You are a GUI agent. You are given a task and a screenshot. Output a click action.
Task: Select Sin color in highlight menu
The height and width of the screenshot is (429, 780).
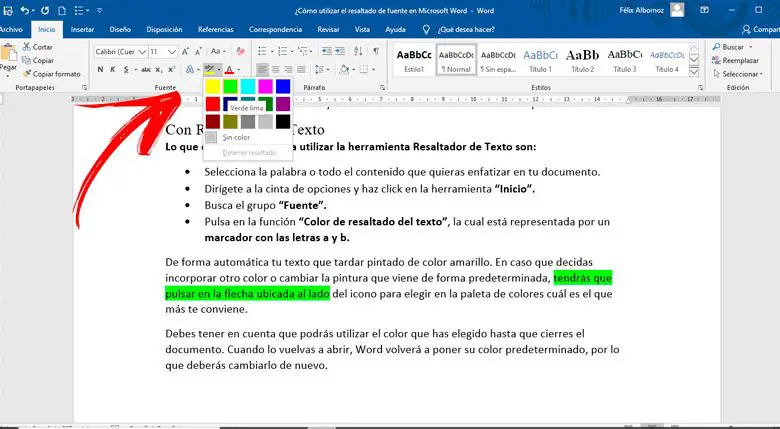pyautogui.click(x=247, y=137)
